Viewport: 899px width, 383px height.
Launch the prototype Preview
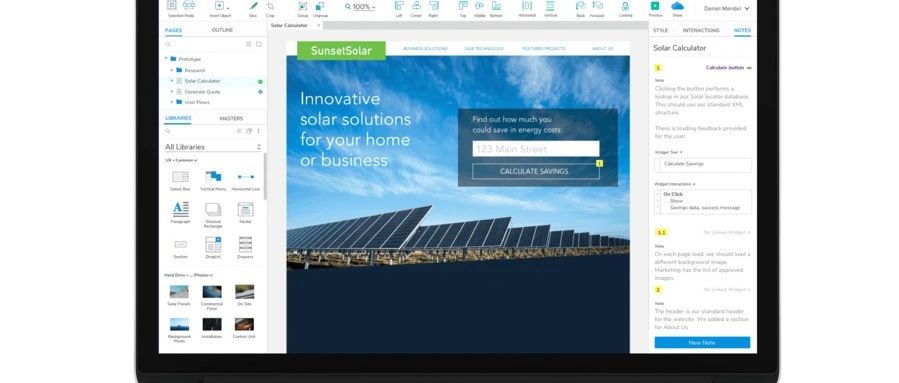click(655, 8)
